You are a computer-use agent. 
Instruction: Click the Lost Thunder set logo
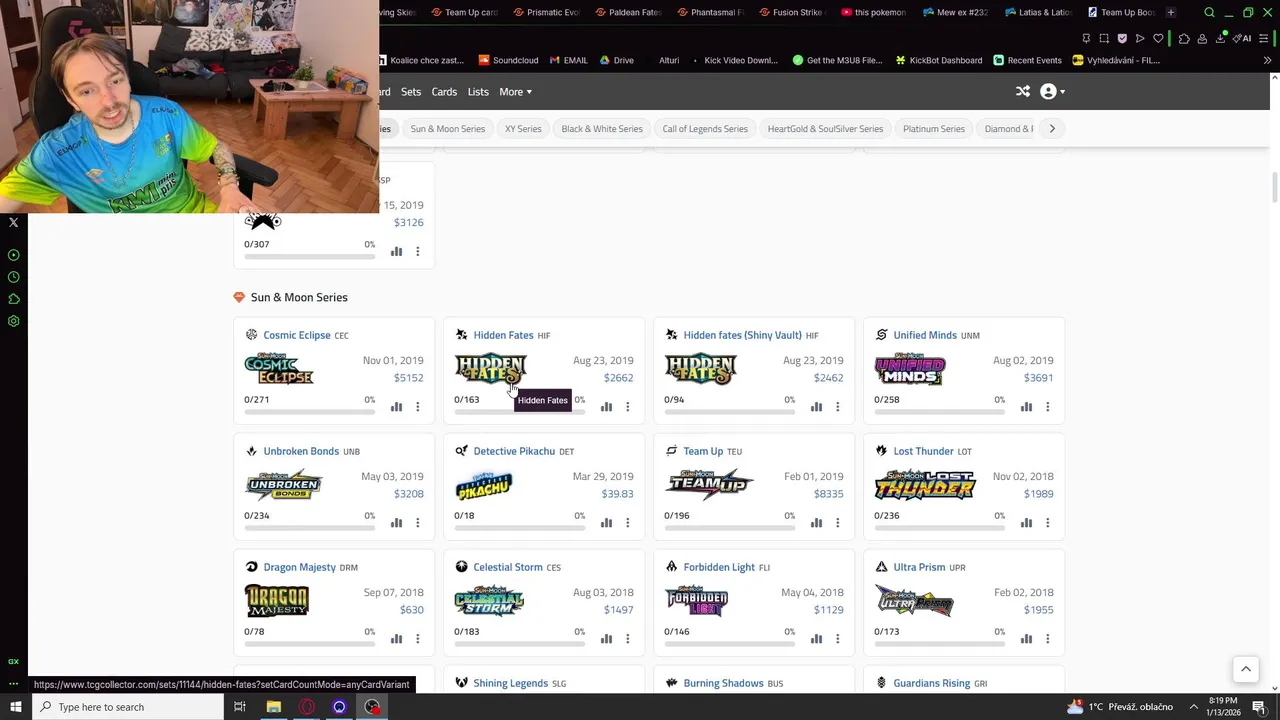pos(925,485)
